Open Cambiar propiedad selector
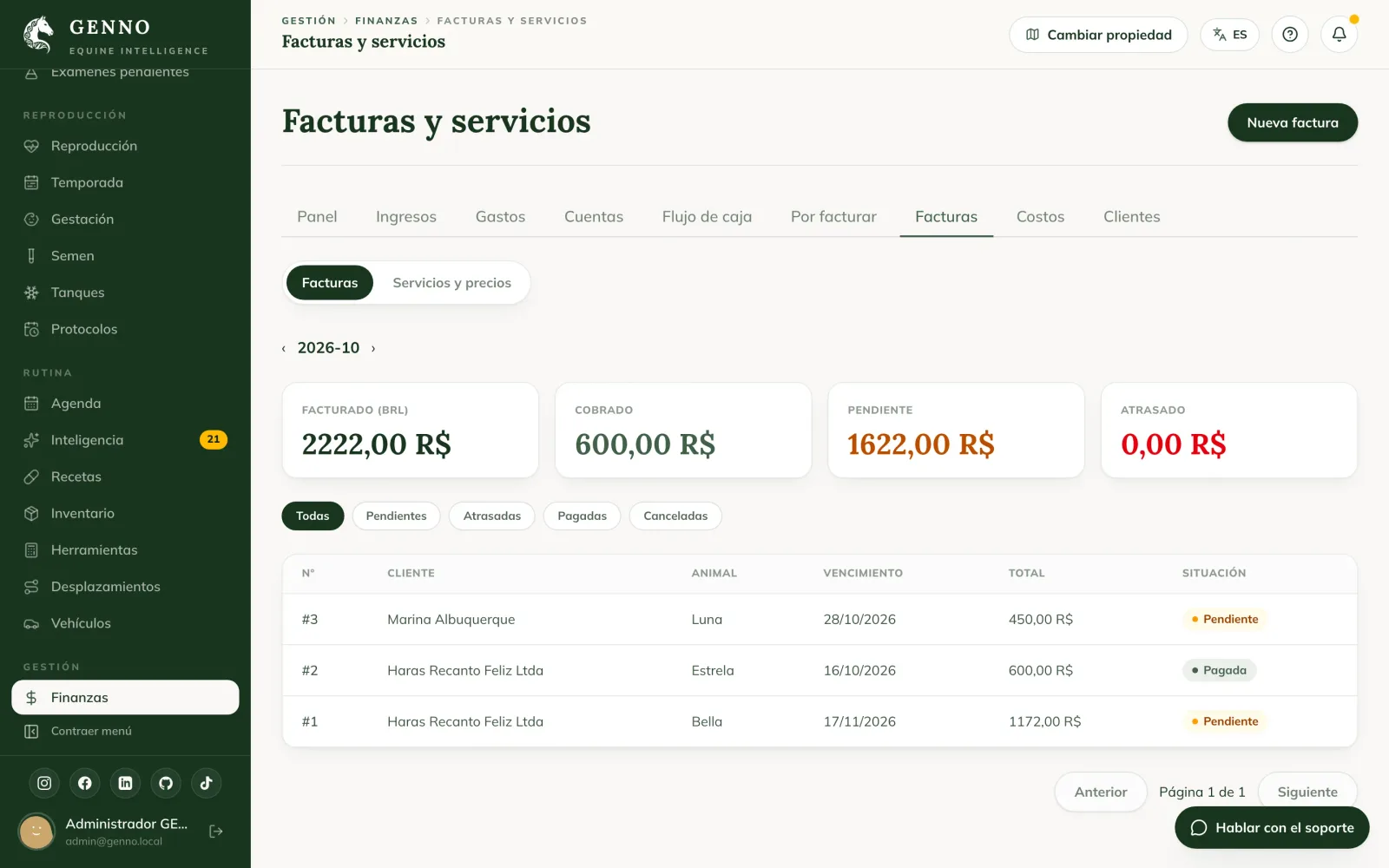 1098,35
